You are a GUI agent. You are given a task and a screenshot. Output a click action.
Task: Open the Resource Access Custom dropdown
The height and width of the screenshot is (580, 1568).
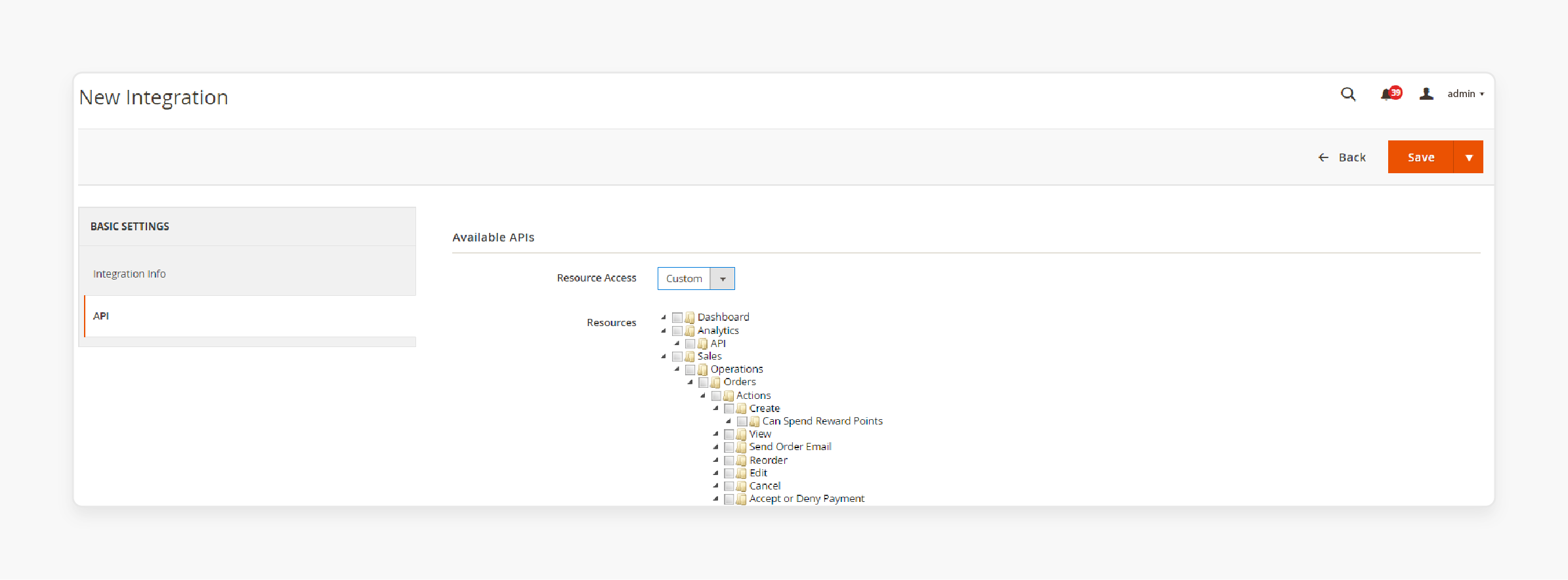[696, 278]
